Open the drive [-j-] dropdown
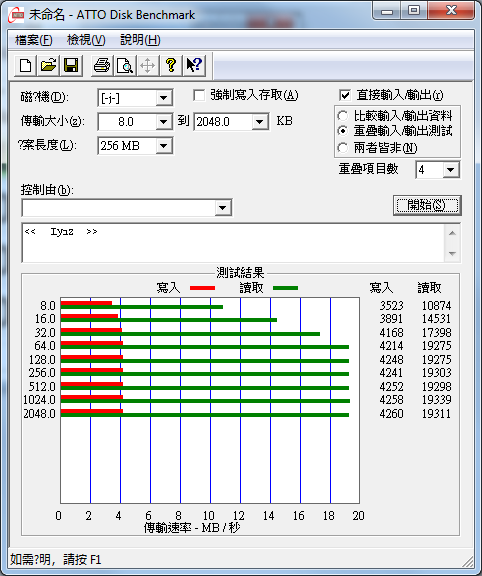Screen dimensions: 482x576 [x=163, y=98]
